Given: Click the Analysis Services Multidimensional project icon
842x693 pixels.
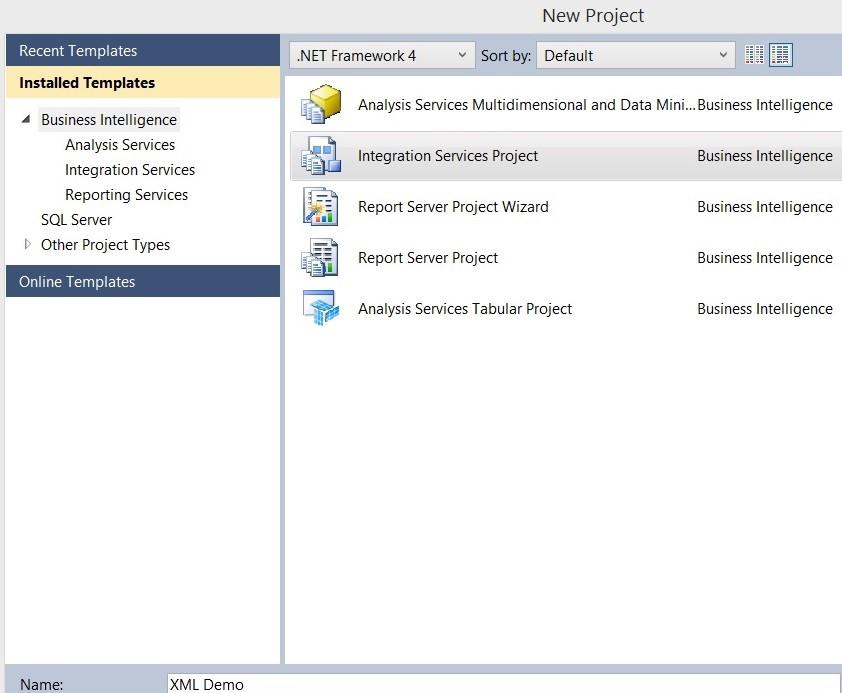Looking at the screenshot, I should point(321,104).
